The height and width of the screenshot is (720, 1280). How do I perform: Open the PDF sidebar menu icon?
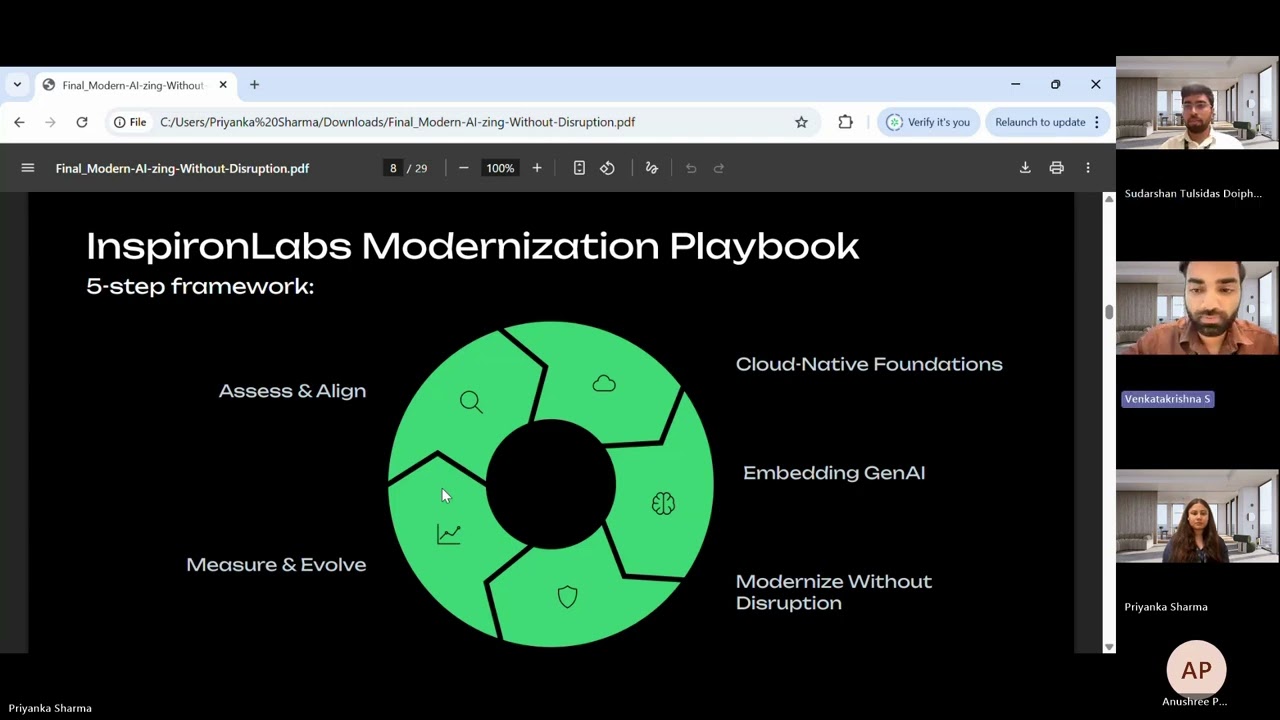(x=28, y=168)
